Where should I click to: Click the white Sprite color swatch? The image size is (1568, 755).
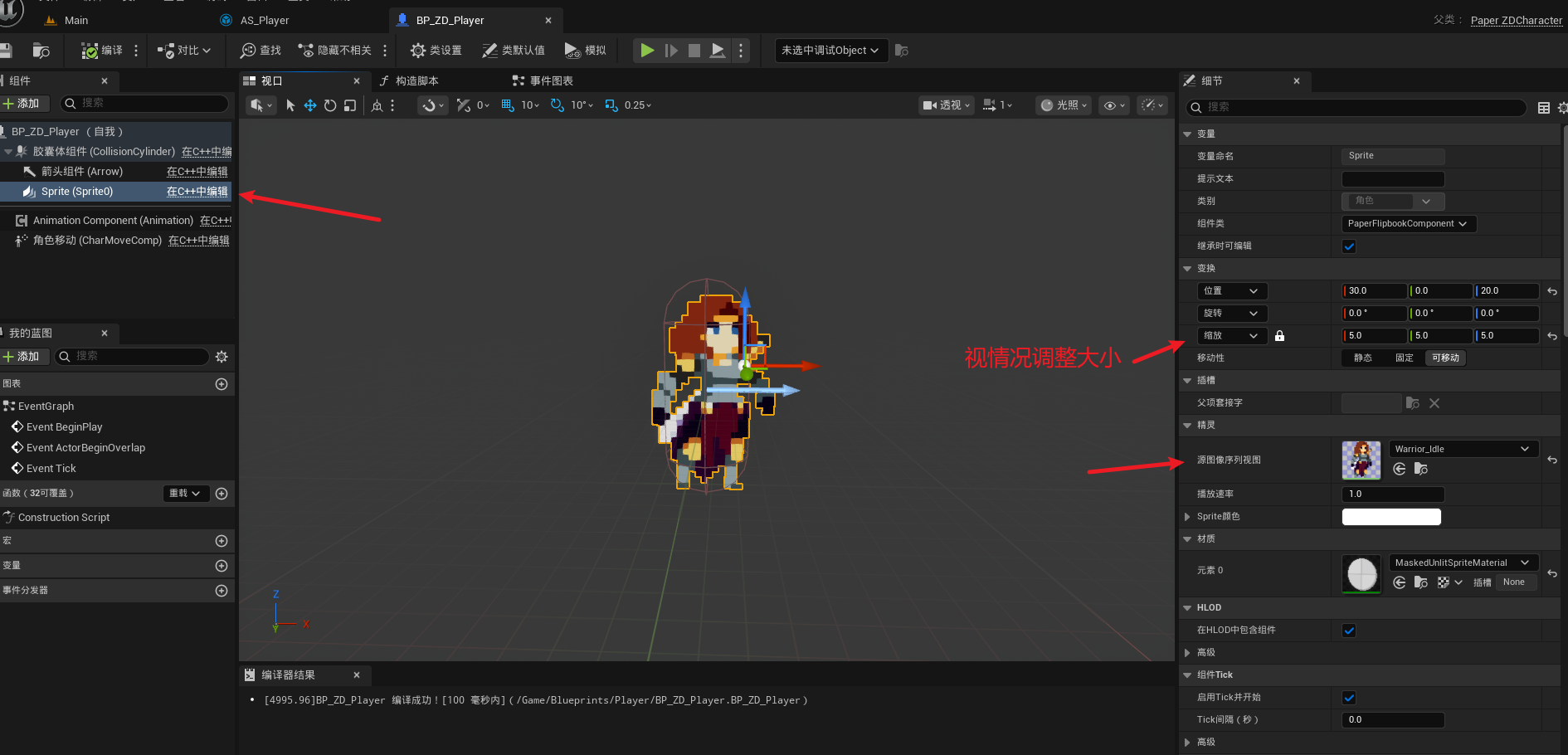pyautogui.click(x=1391, y=517)
